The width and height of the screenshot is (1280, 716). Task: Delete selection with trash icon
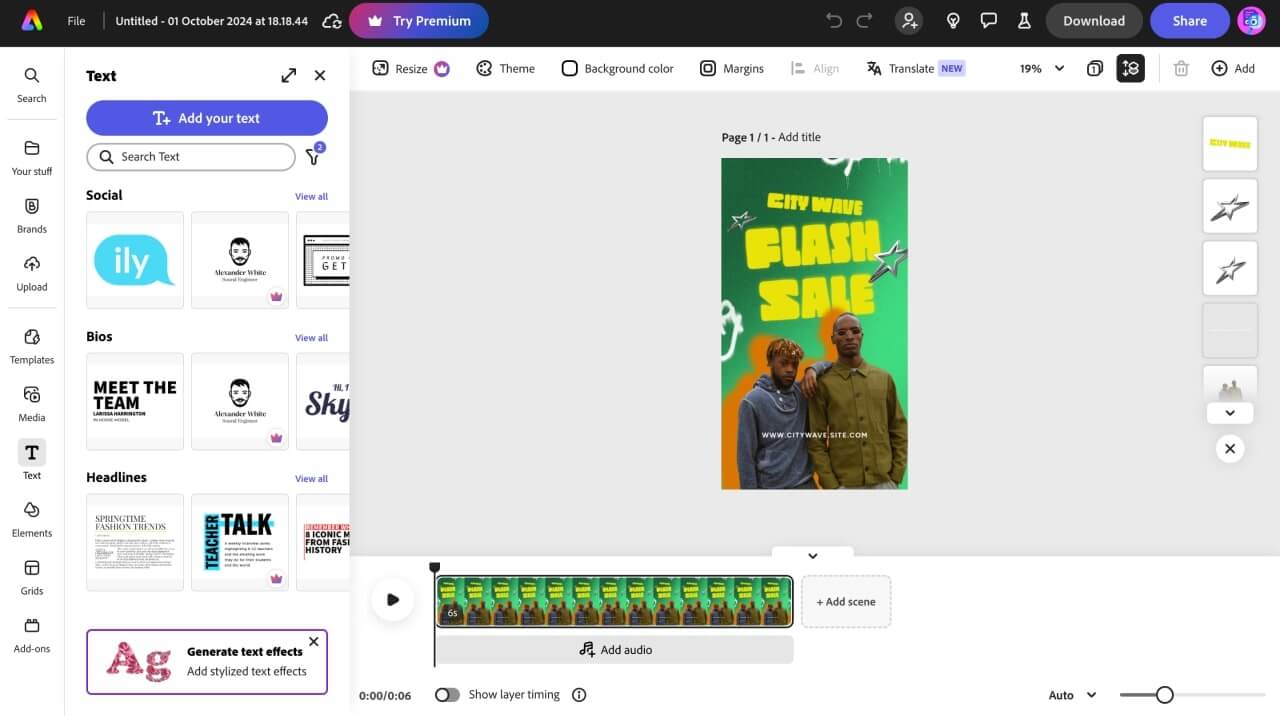tap(1181, 68)
